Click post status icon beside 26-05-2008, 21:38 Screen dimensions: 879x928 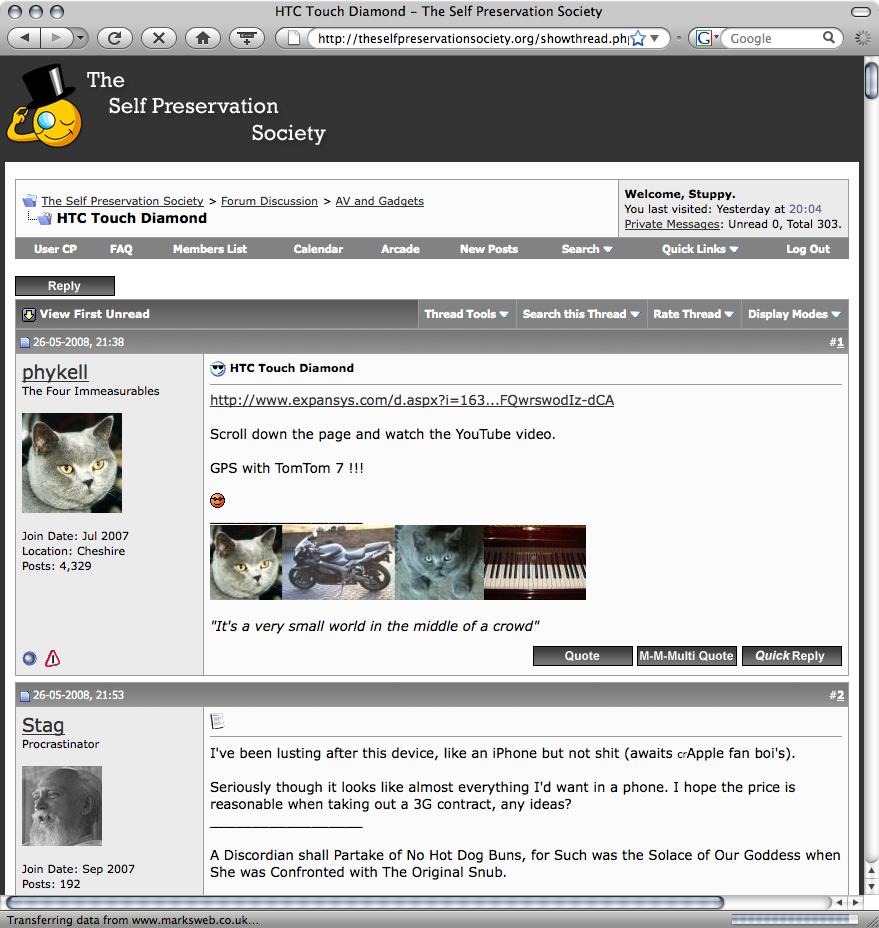click(25, 342)
